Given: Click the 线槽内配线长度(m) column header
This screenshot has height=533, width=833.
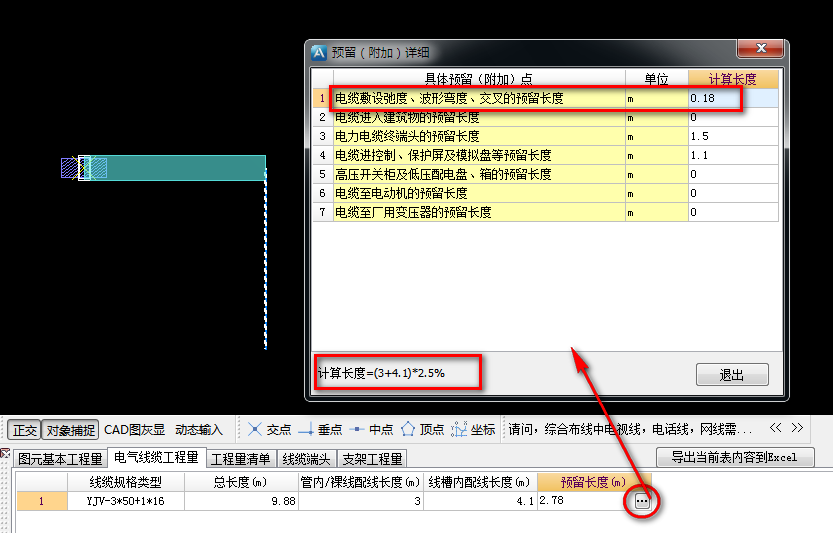Looking at the screenshot, I should tap(480, 483).
